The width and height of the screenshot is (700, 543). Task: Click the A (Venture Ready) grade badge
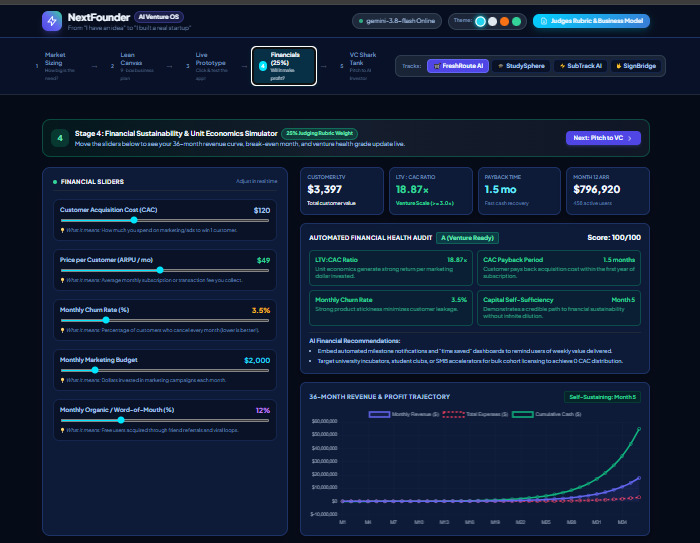467,238
